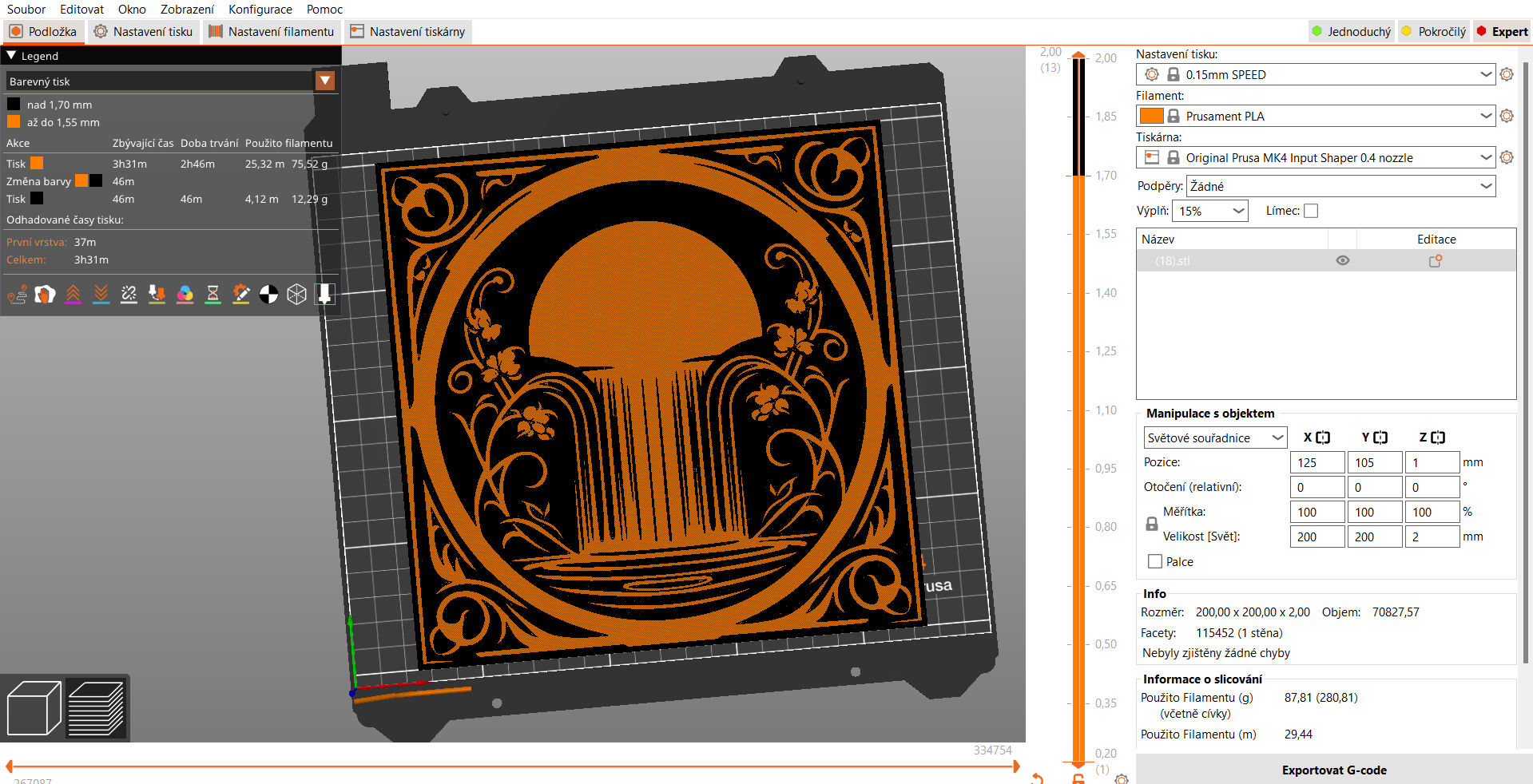Open printer settings gear next to Original Prusa MK4
The height and width of the screenshot is (784, 1533).
1507,157
